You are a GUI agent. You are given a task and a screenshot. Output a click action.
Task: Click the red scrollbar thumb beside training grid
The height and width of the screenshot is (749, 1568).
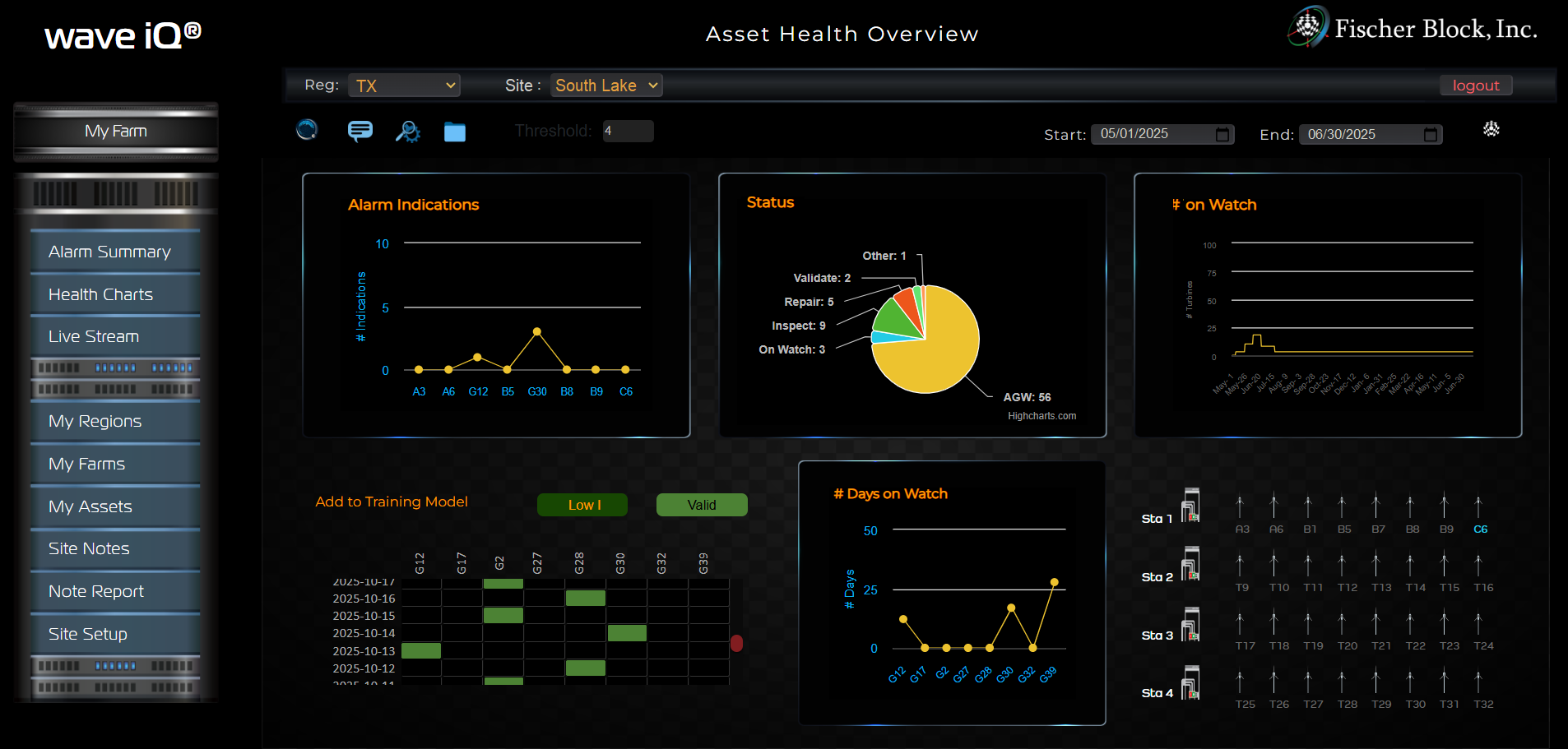(736, 643)
